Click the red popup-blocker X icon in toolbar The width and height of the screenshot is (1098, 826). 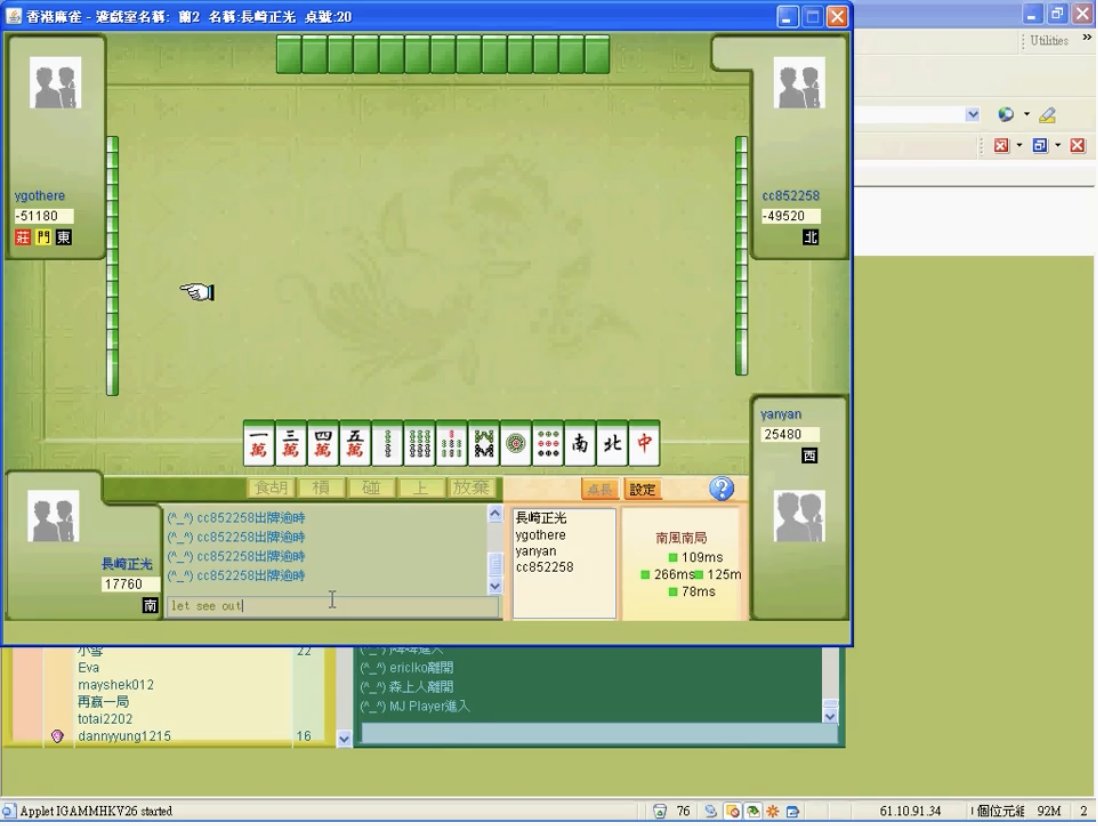tap(1001, 145)
